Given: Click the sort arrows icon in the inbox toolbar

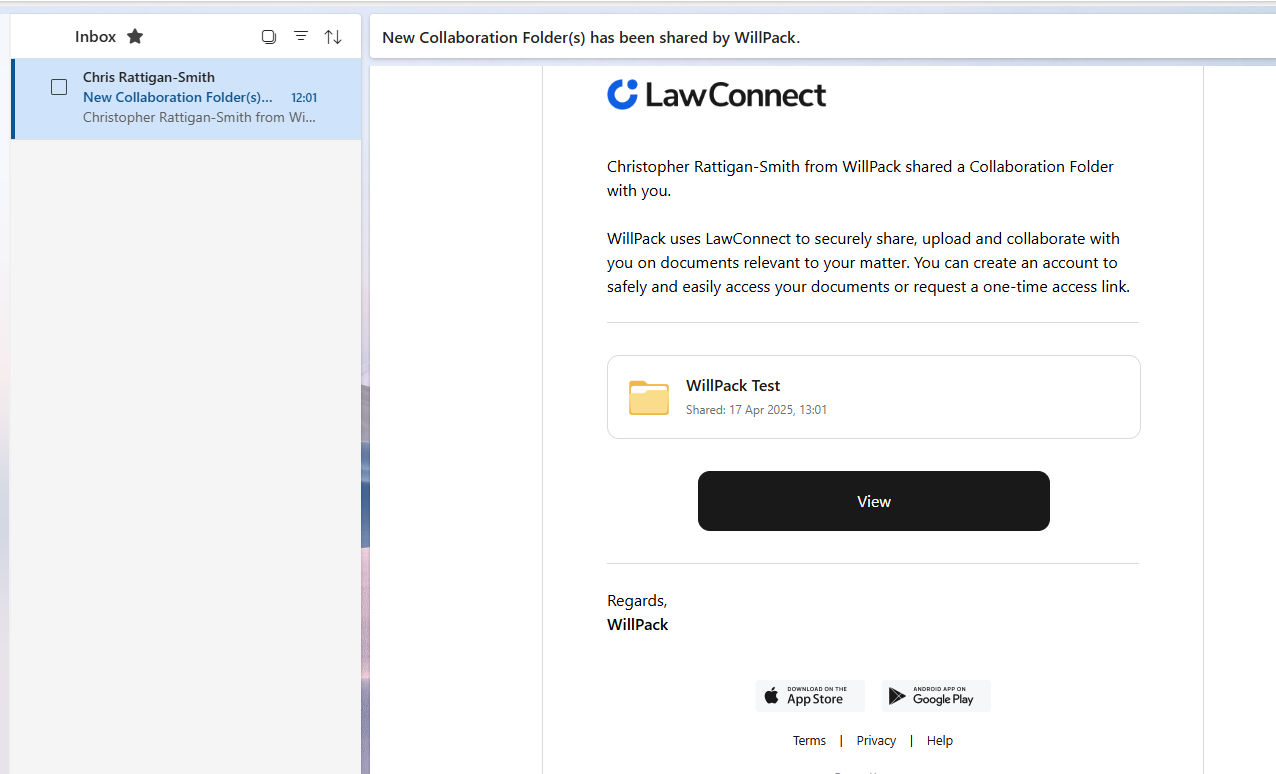Looking at the screenshot, I should click(333, 36).
